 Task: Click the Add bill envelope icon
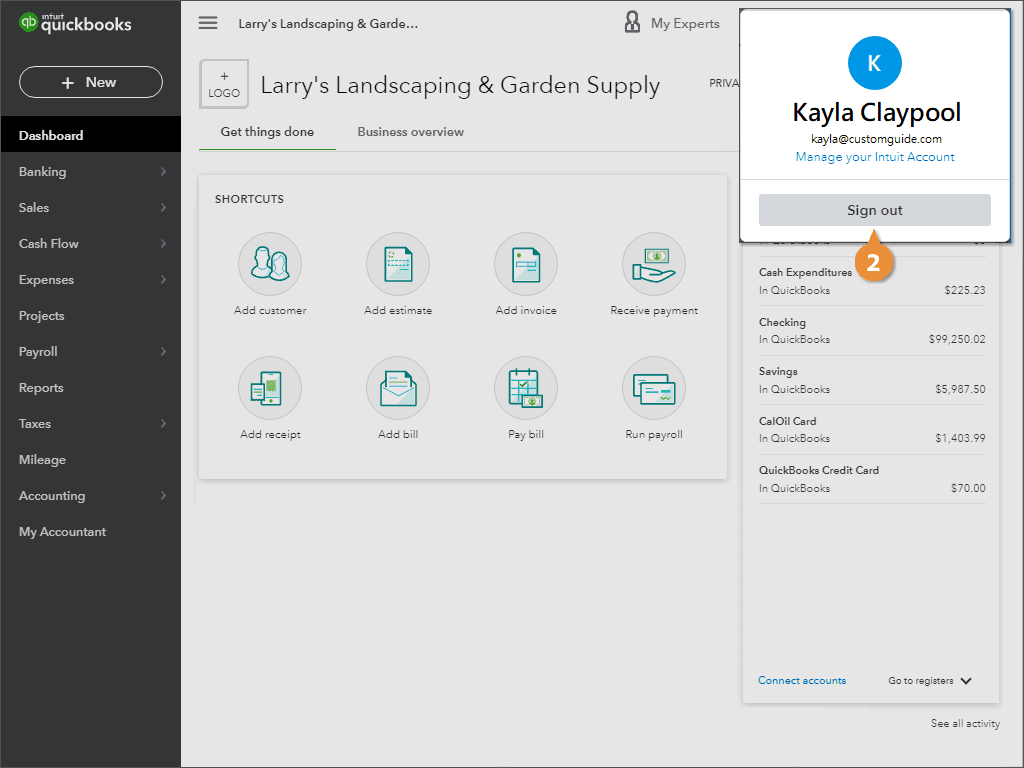point(398,389)
